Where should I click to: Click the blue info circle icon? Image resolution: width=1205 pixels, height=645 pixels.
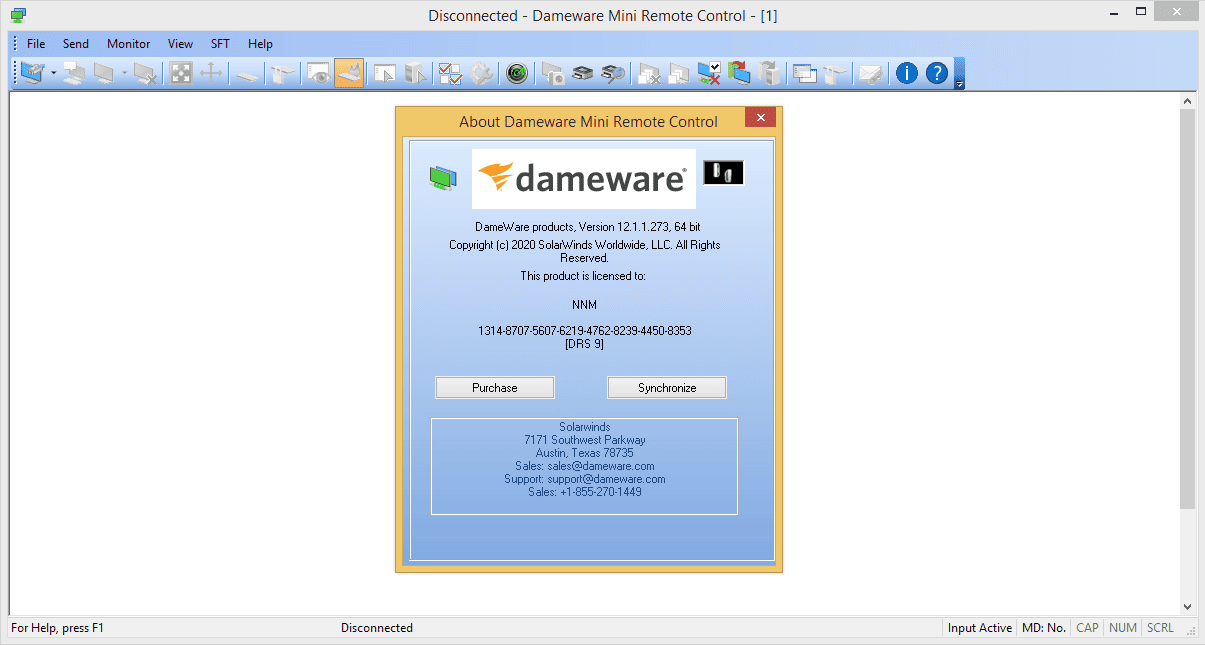907,73
